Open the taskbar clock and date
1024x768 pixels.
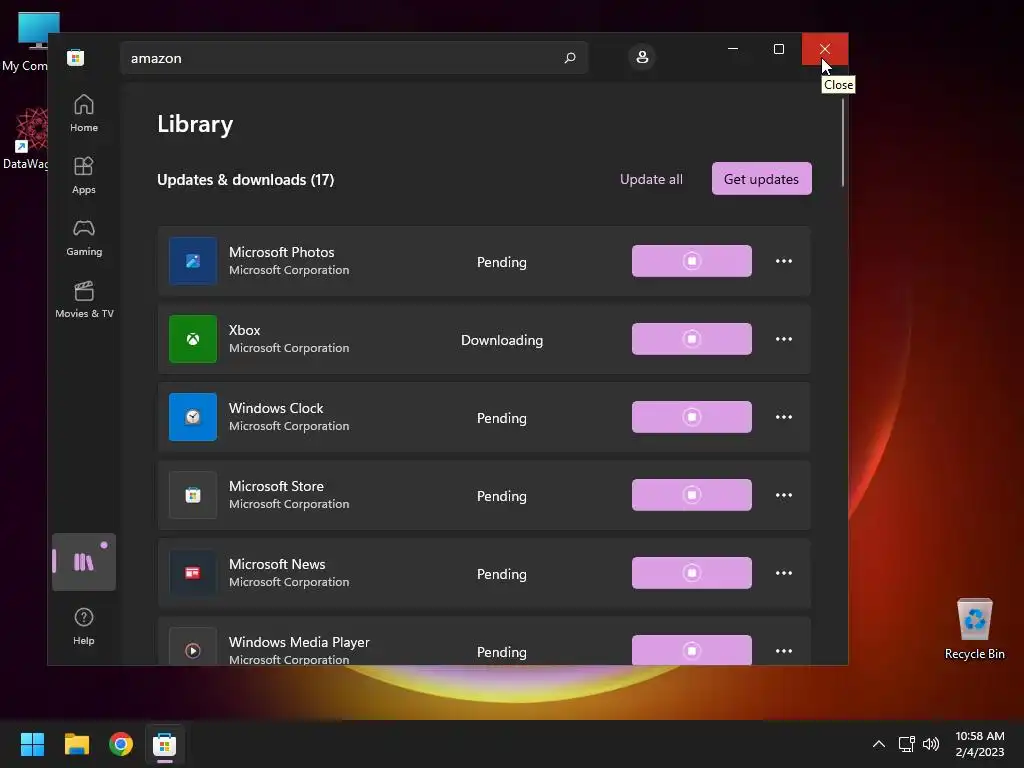tap(980, 744)
